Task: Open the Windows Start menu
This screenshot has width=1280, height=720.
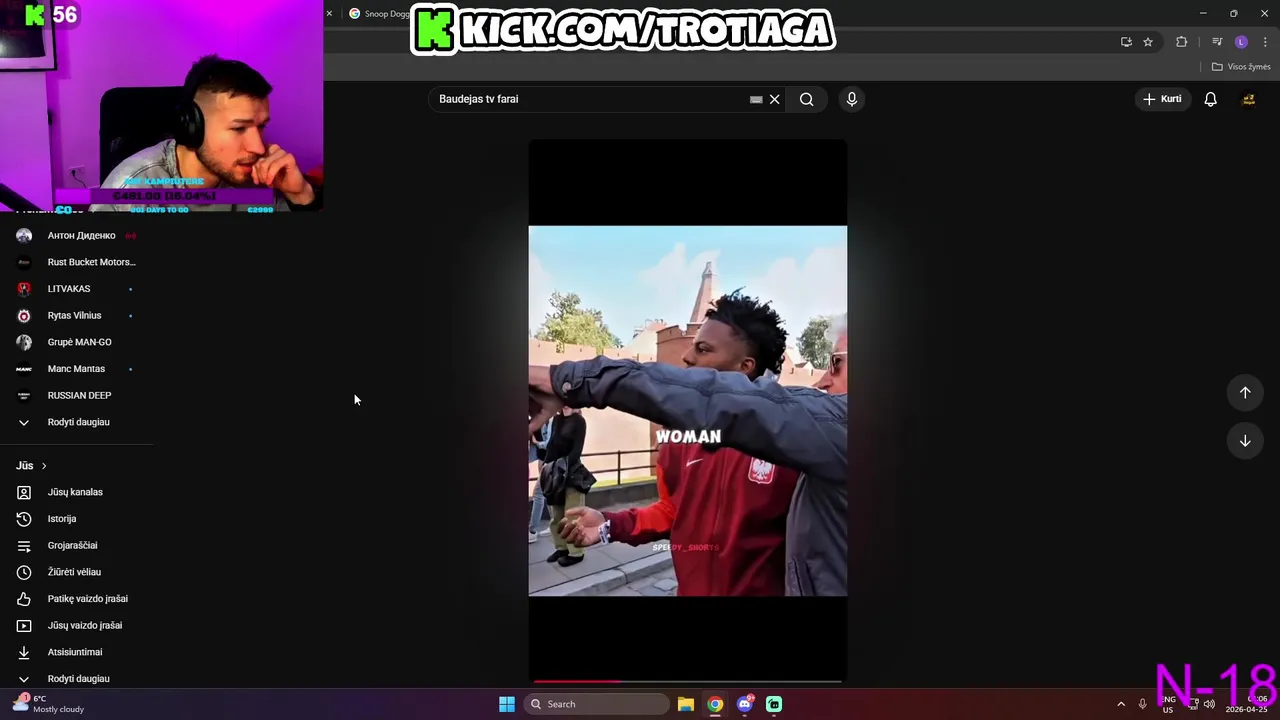Action: [x=507, y=704]
